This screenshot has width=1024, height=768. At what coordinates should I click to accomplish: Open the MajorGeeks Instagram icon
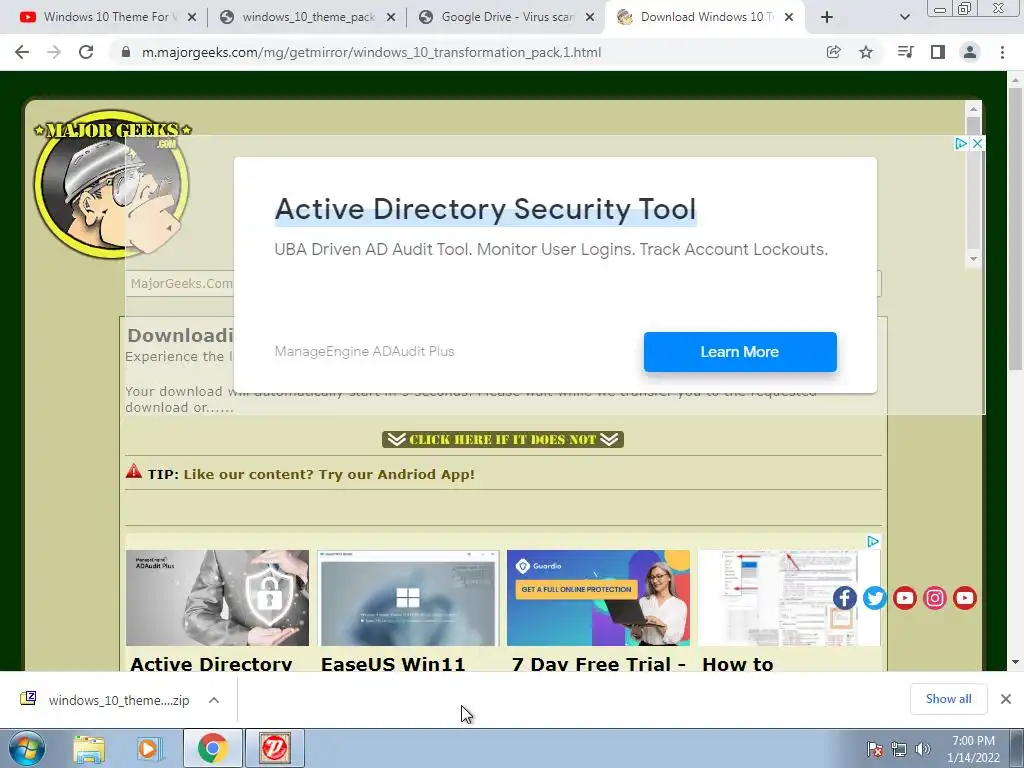coord(935,598)
